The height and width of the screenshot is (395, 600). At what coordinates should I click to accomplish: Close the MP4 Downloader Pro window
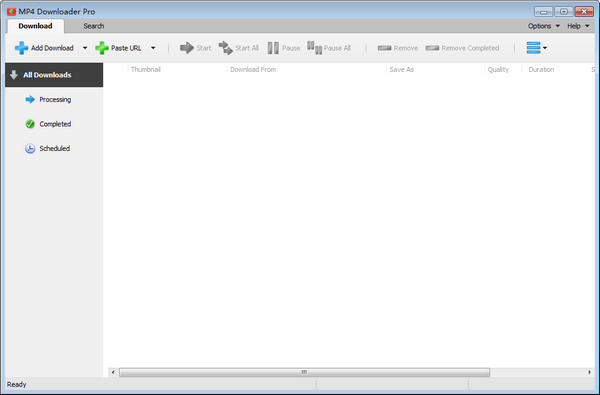[x=584, y=11]
